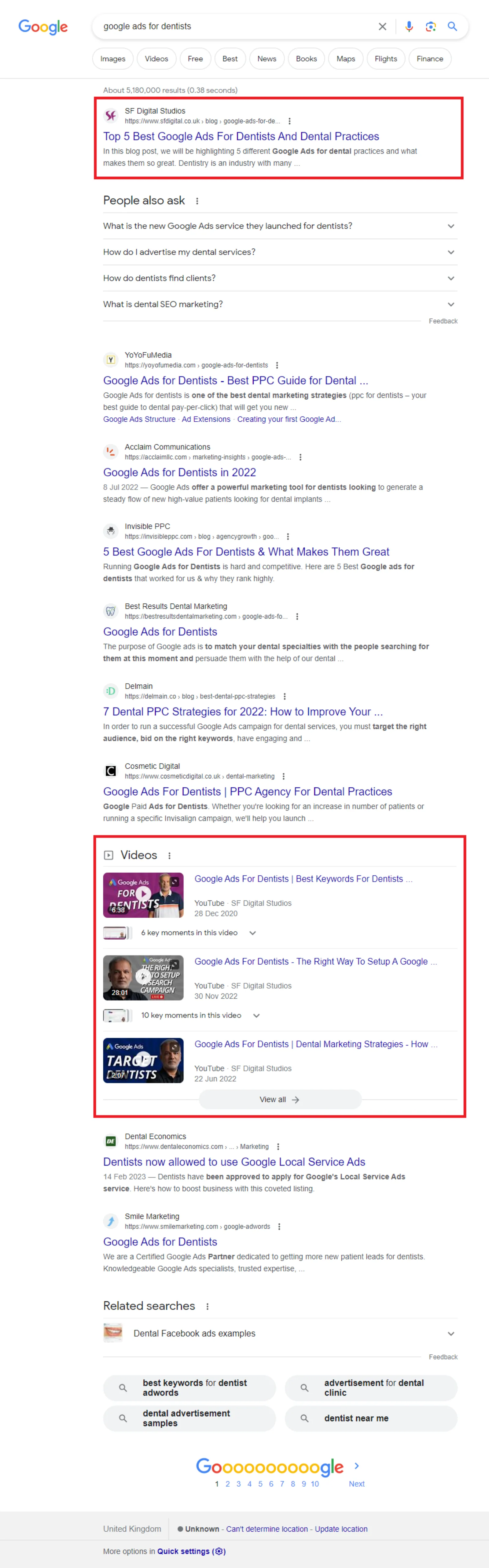Click the YoYoFuMedia favicon
Viewport: 489px width, 1568px height.
pos(110,360)
